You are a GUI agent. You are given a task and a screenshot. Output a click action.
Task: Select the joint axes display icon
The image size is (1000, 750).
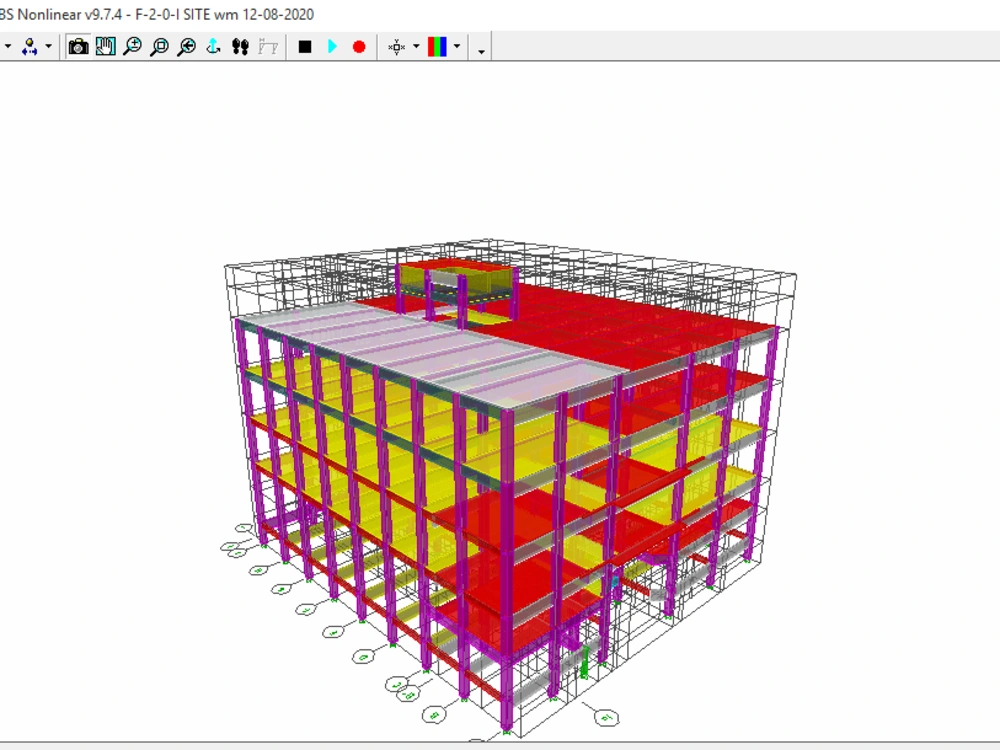tap(395, 46)
